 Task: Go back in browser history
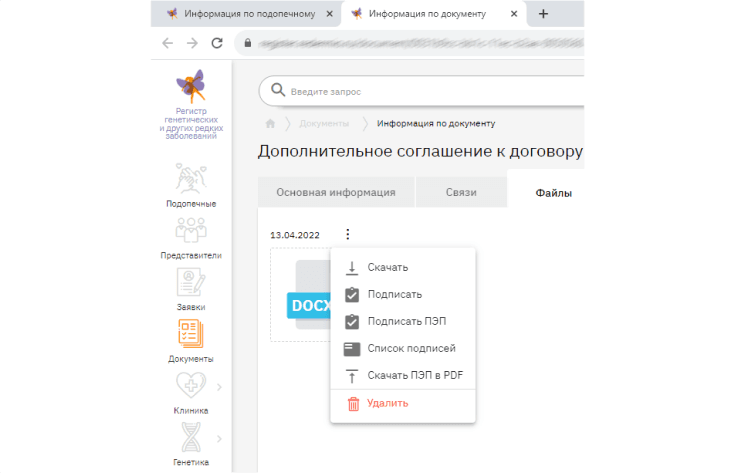(167, 43)
